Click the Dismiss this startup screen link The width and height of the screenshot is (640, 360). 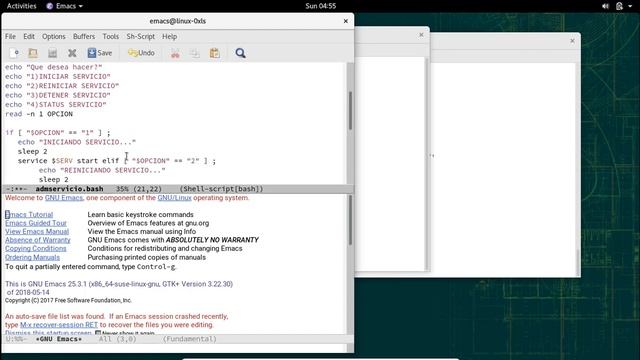(49, 333)
